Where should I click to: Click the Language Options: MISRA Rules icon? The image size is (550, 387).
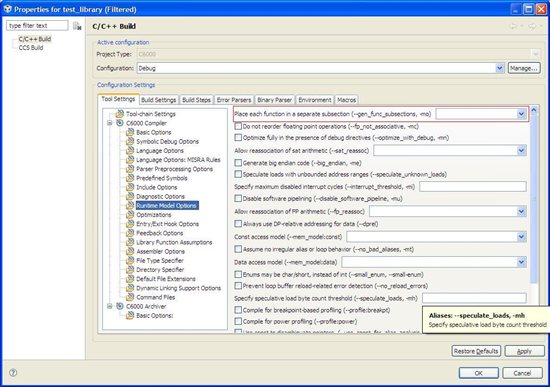130,159
